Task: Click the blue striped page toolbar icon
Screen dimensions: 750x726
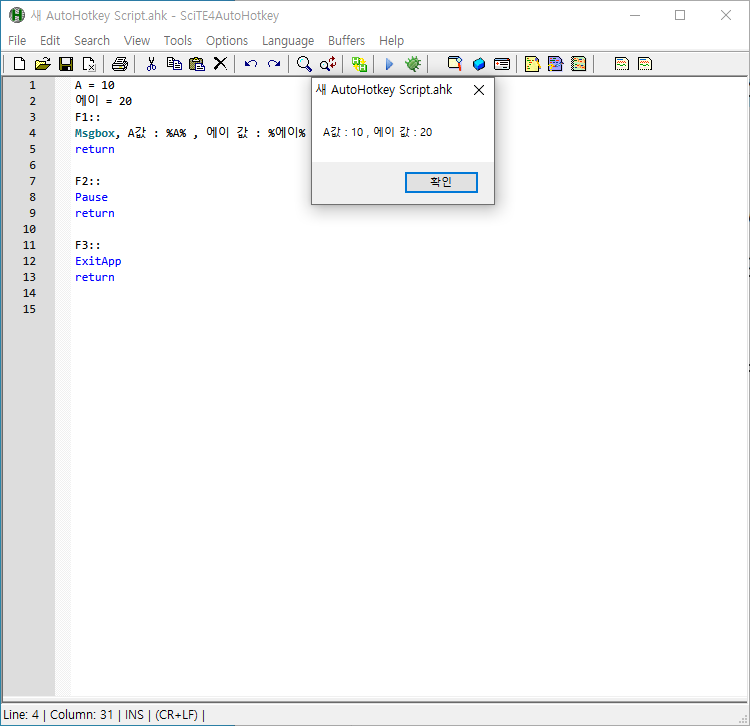Action: click(555, 64)
